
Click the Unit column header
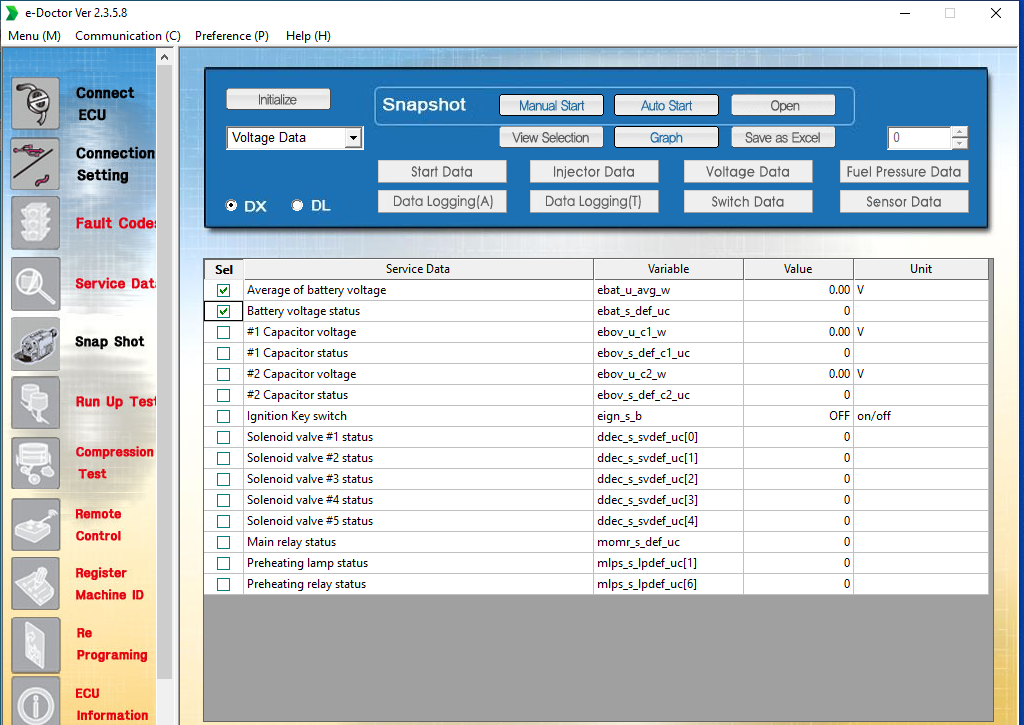pos(921,269)
